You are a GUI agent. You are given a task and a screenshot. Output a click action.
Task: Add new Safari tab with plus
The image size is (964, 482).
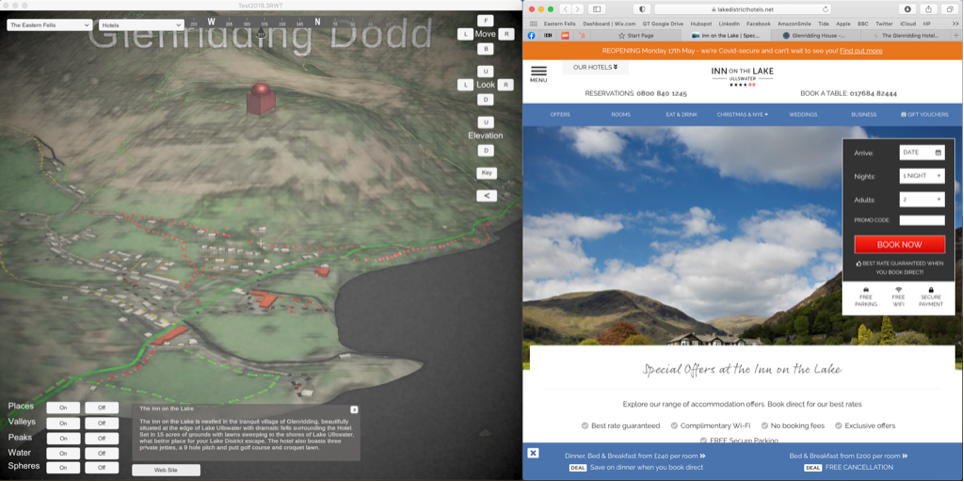pos(956,36)
